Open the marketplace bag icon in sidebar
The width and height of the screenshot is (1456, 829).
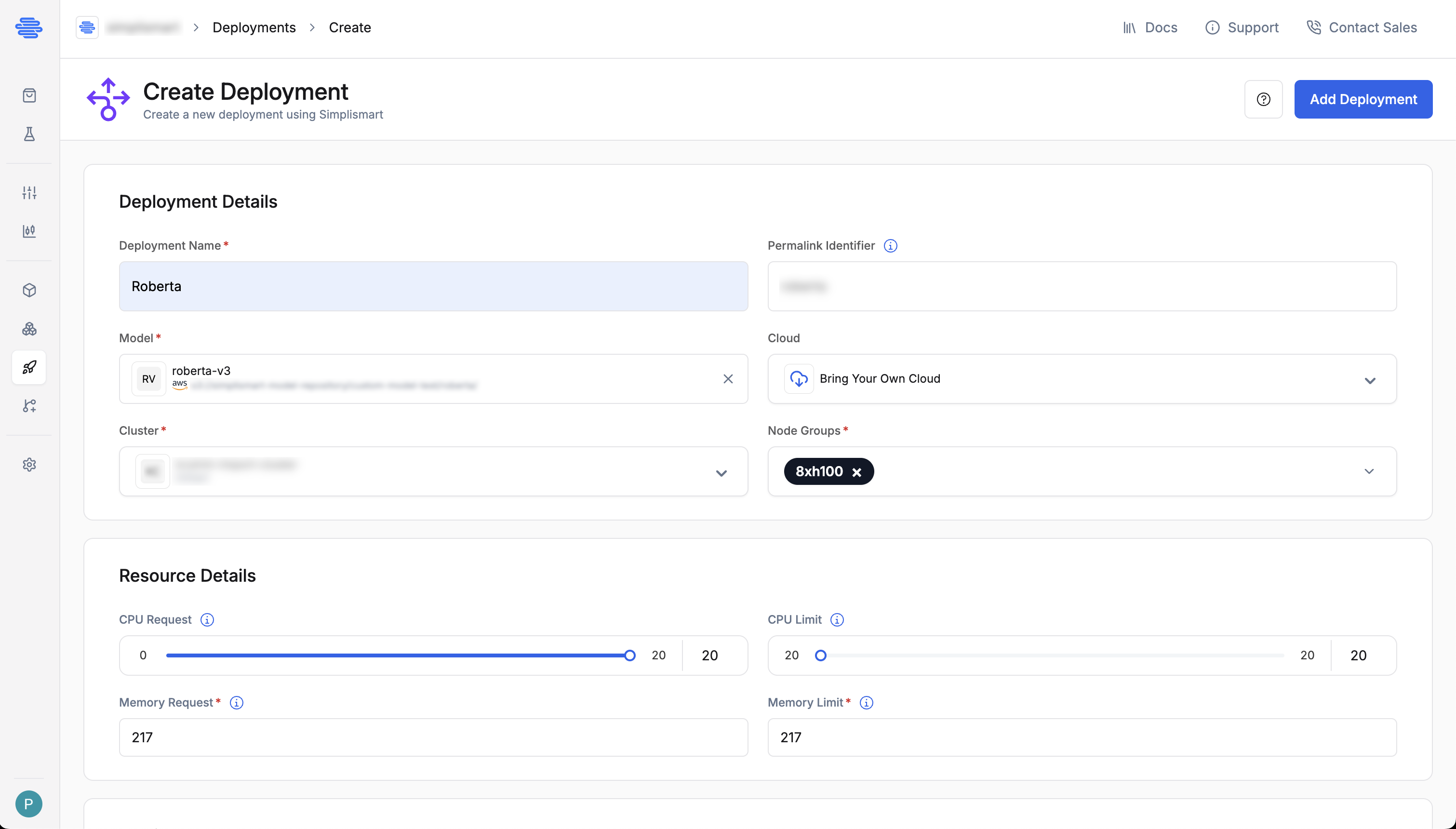point(29,95)
